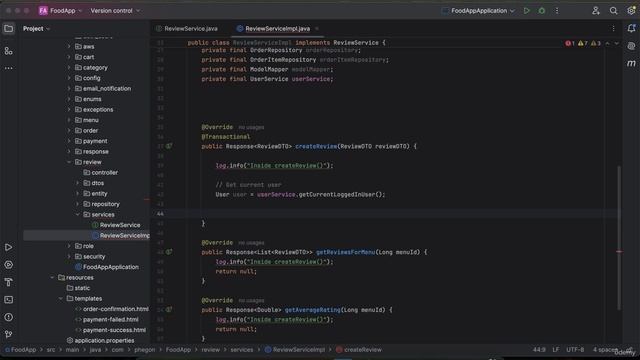Change the UTF-8 file encoding
640x360 pixels.
click(x=575, y=350)
